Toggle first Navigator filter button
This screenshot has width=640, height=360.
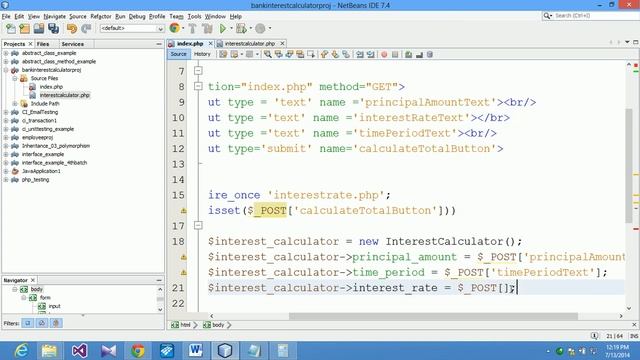tap(28, 323)
